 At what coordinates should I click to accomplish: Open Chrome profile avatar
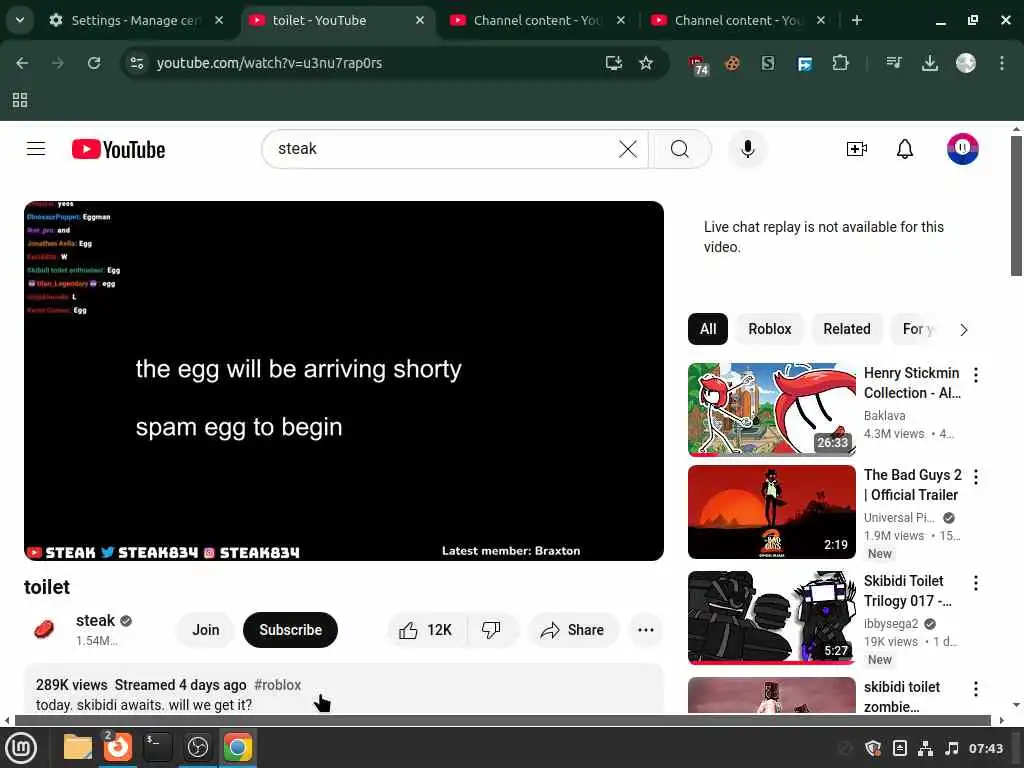(x=965, y=63)
